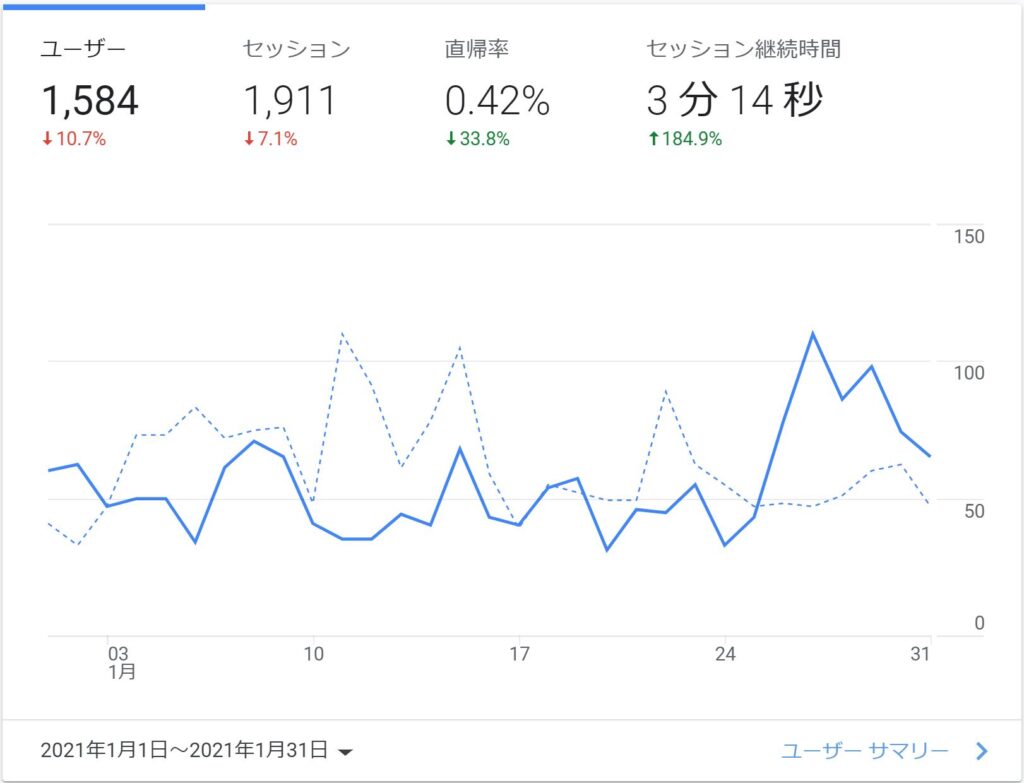Expand the date range dropdown arrow
The height and width of the screenshot is (783, 1024).
[x=345, y=751]
